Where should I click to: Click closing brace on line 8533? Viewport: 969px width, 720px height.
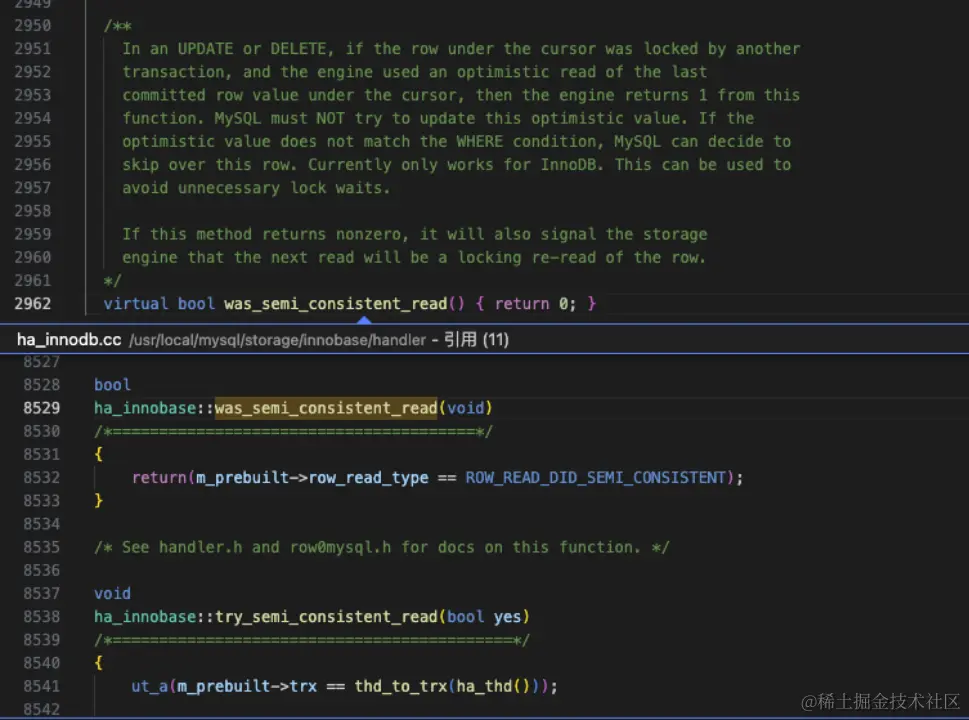(98, 501)
